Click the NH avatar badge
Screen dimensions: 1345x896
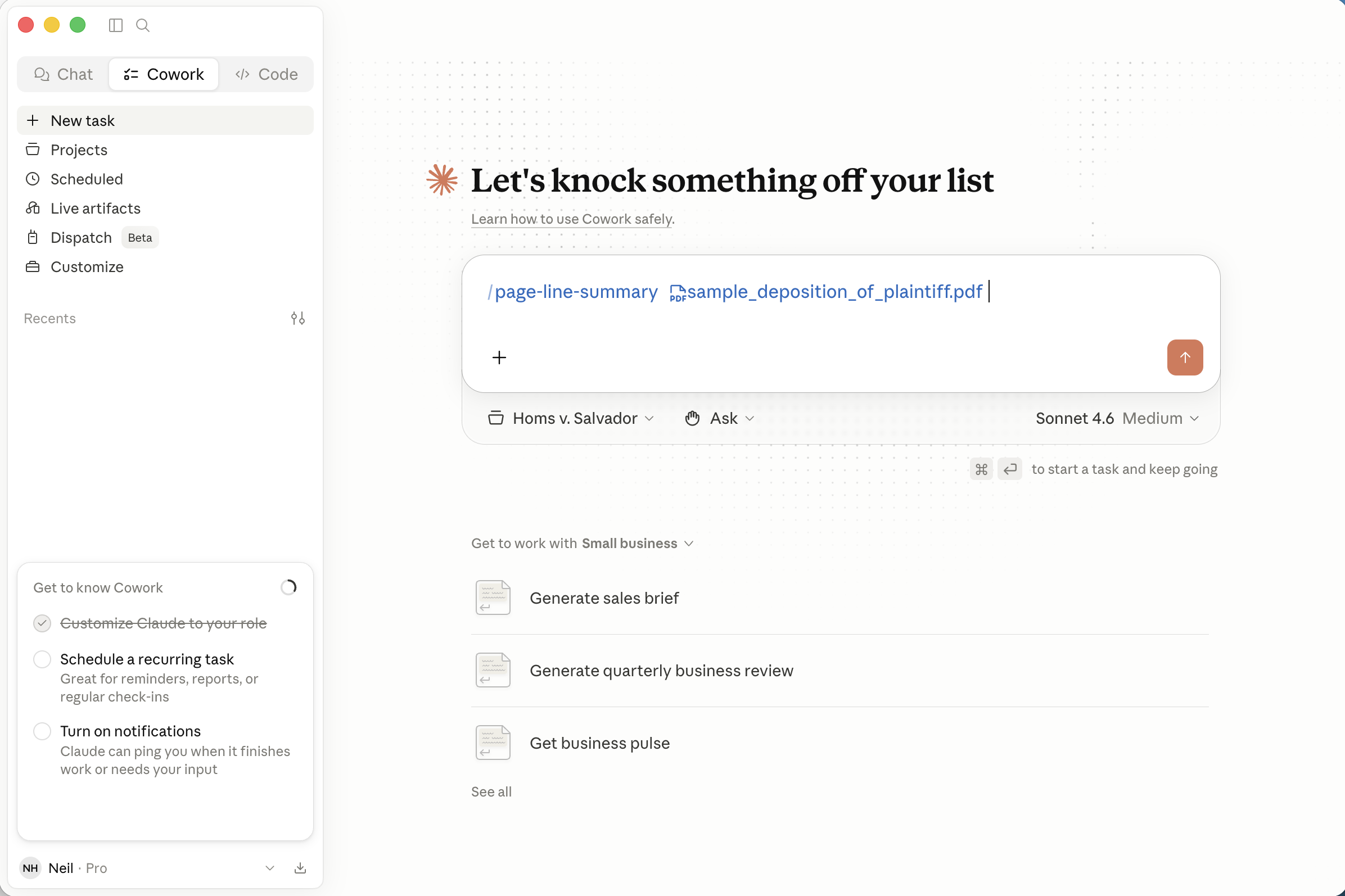click(x=30, y=868)
